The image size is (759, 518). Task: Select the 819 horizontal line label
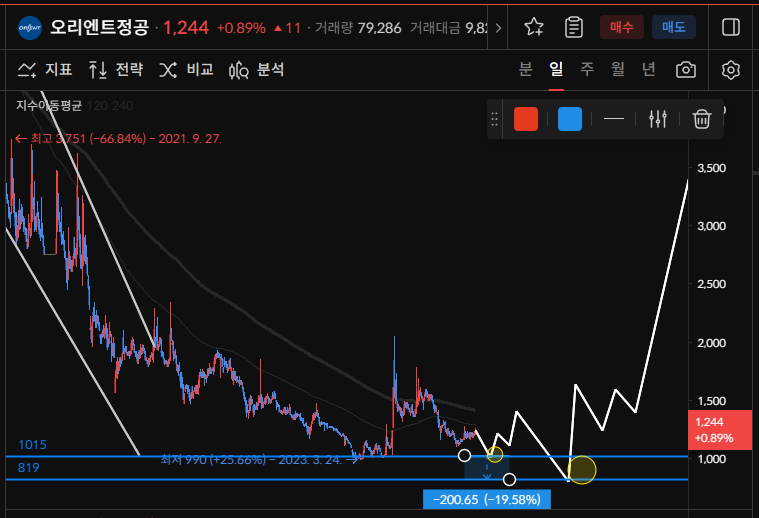coord(29,468)
